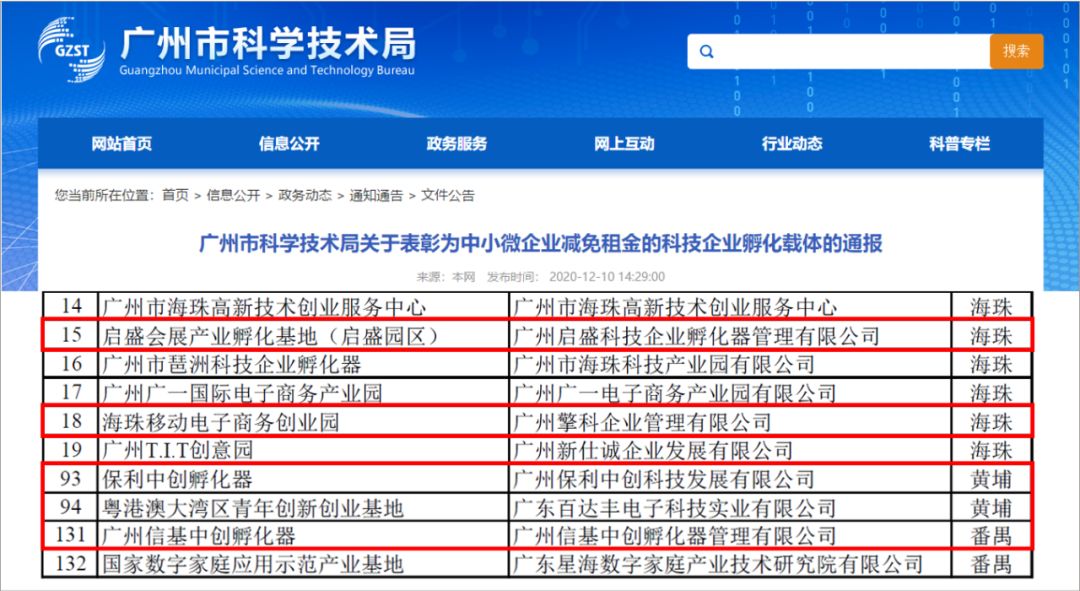Open the 网上互动 navigation menu
This screenshot has height=591, width=1080.
624,143
